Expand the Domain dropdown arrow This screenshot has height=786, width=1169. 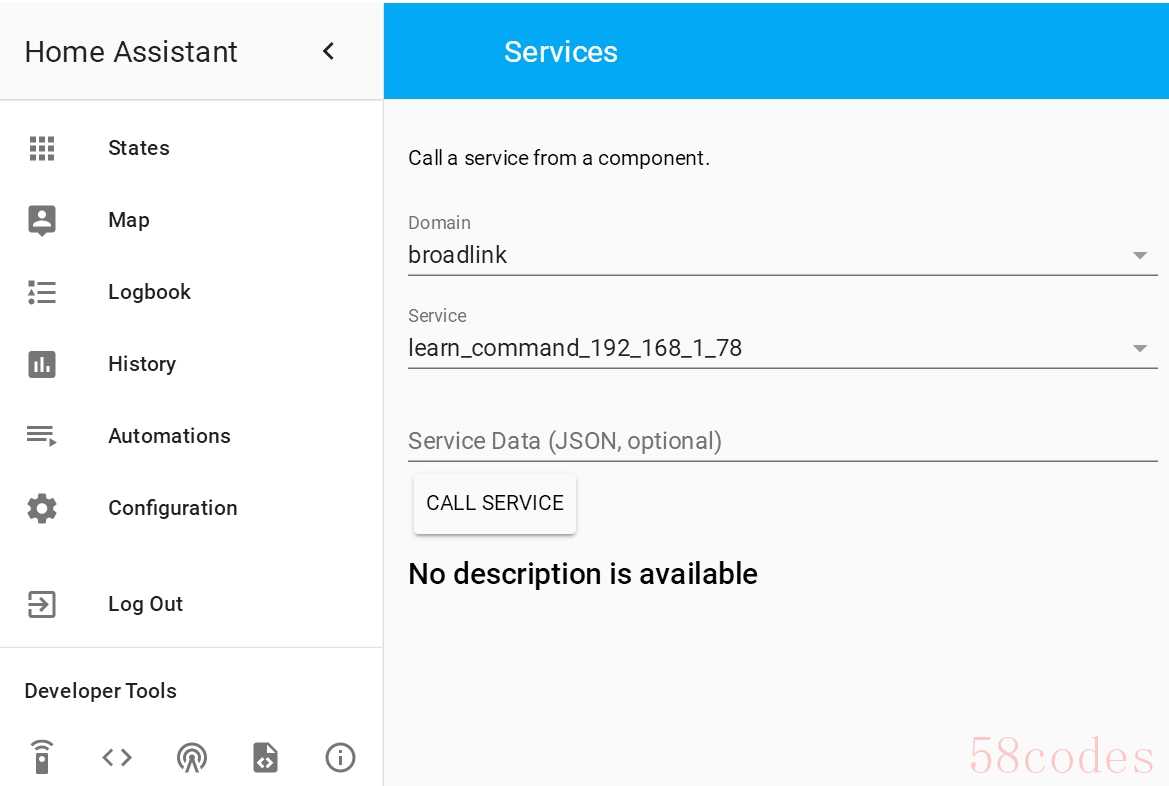(1139, 256)
